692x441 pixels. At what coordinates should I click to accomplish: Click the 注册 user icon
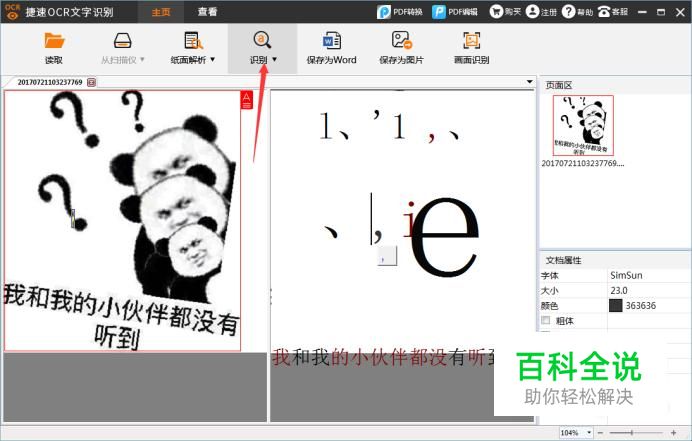pyautogui.click(x=533, y=12)
